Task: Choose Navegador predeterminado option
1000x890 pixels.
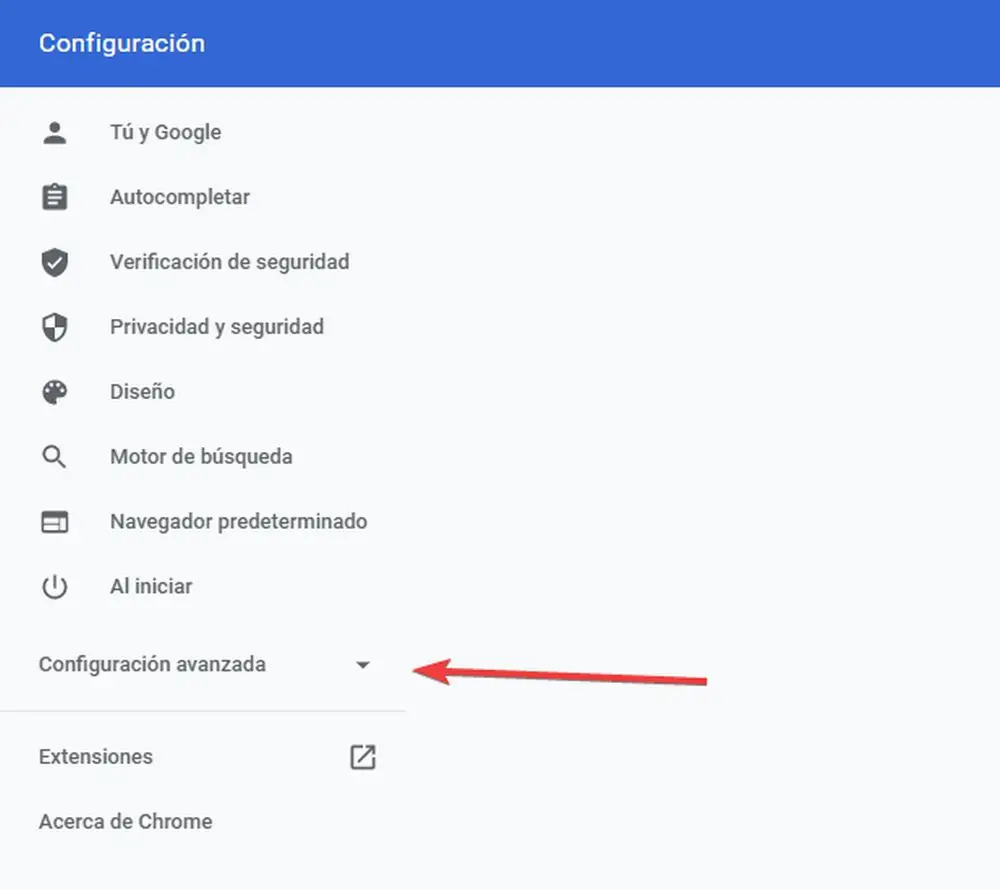Action: point(238,522)
